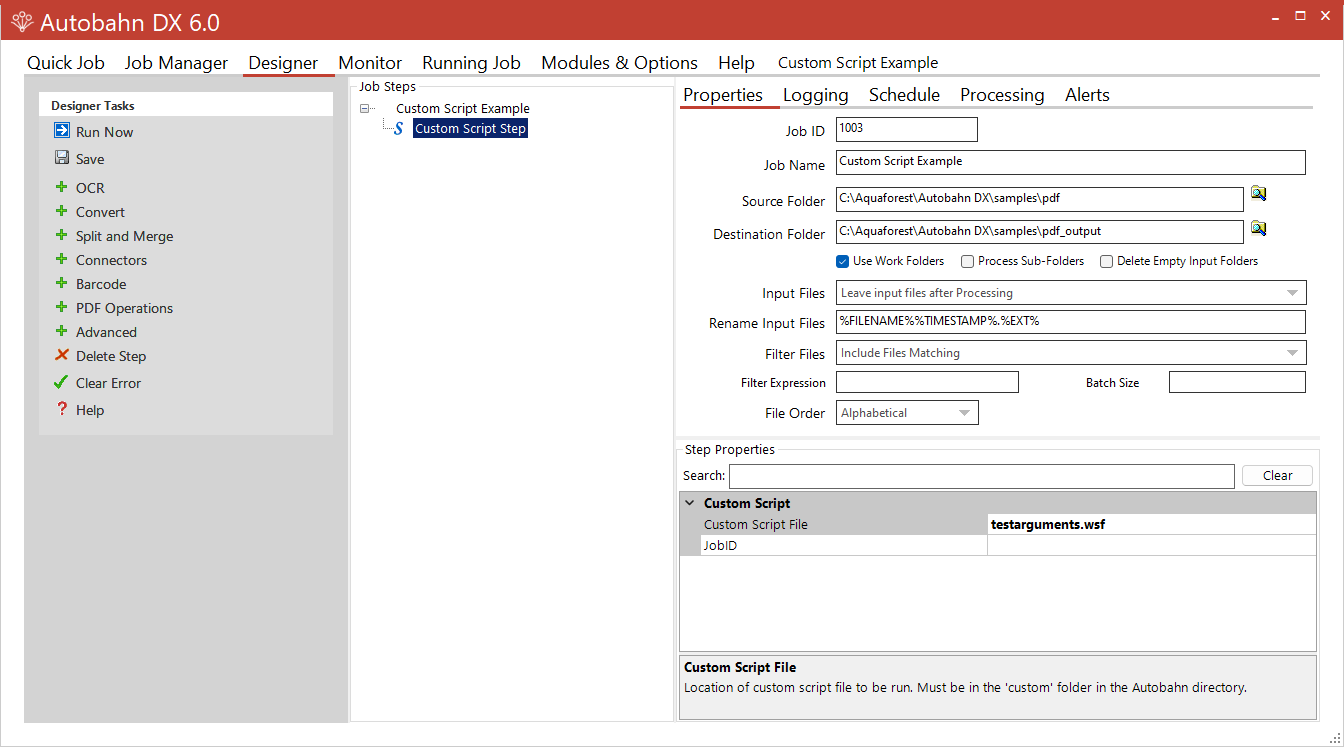Click the Delete Step icon

click(x=62, y=356)
